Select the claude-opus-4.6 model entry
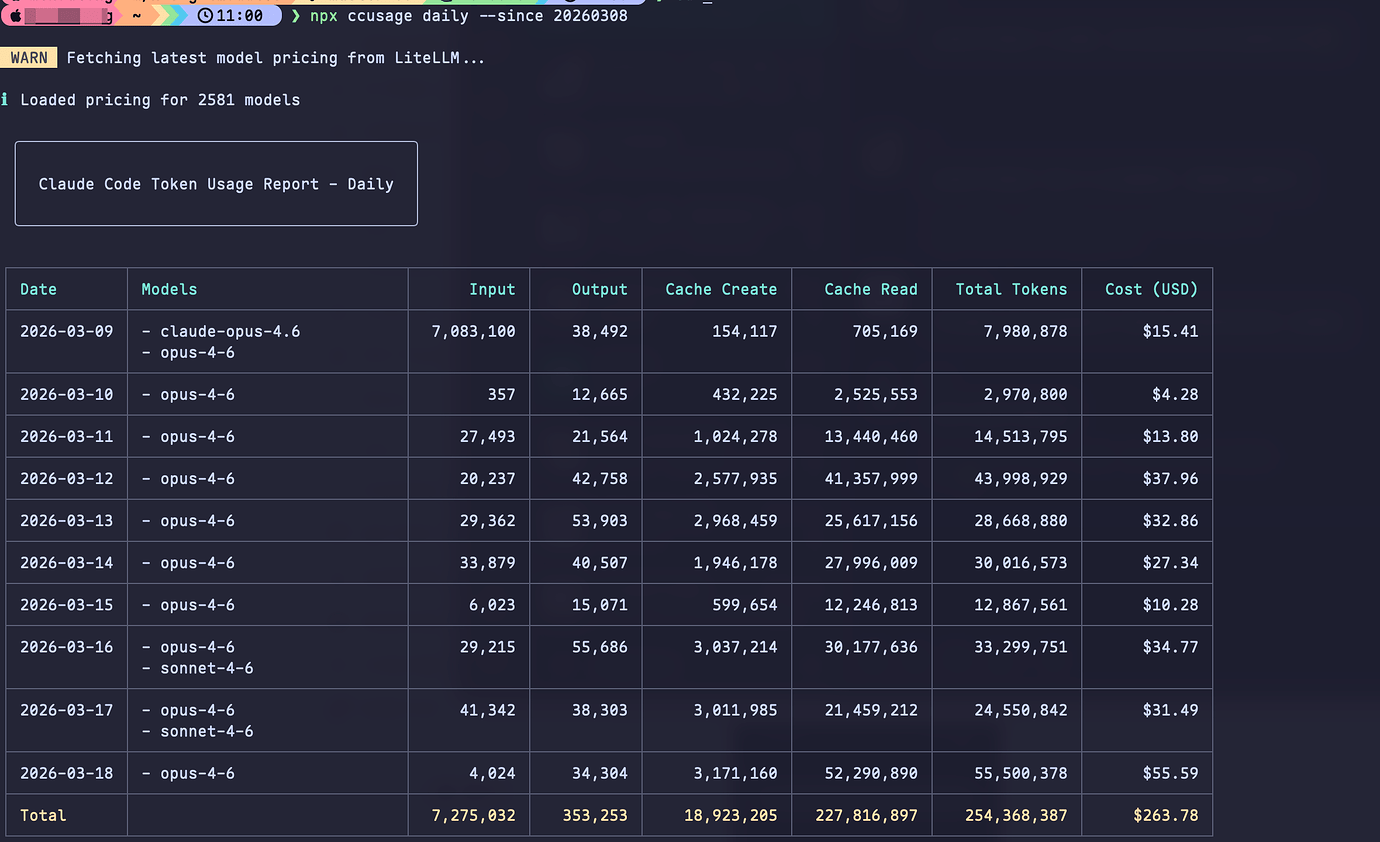 click(230, 331)
